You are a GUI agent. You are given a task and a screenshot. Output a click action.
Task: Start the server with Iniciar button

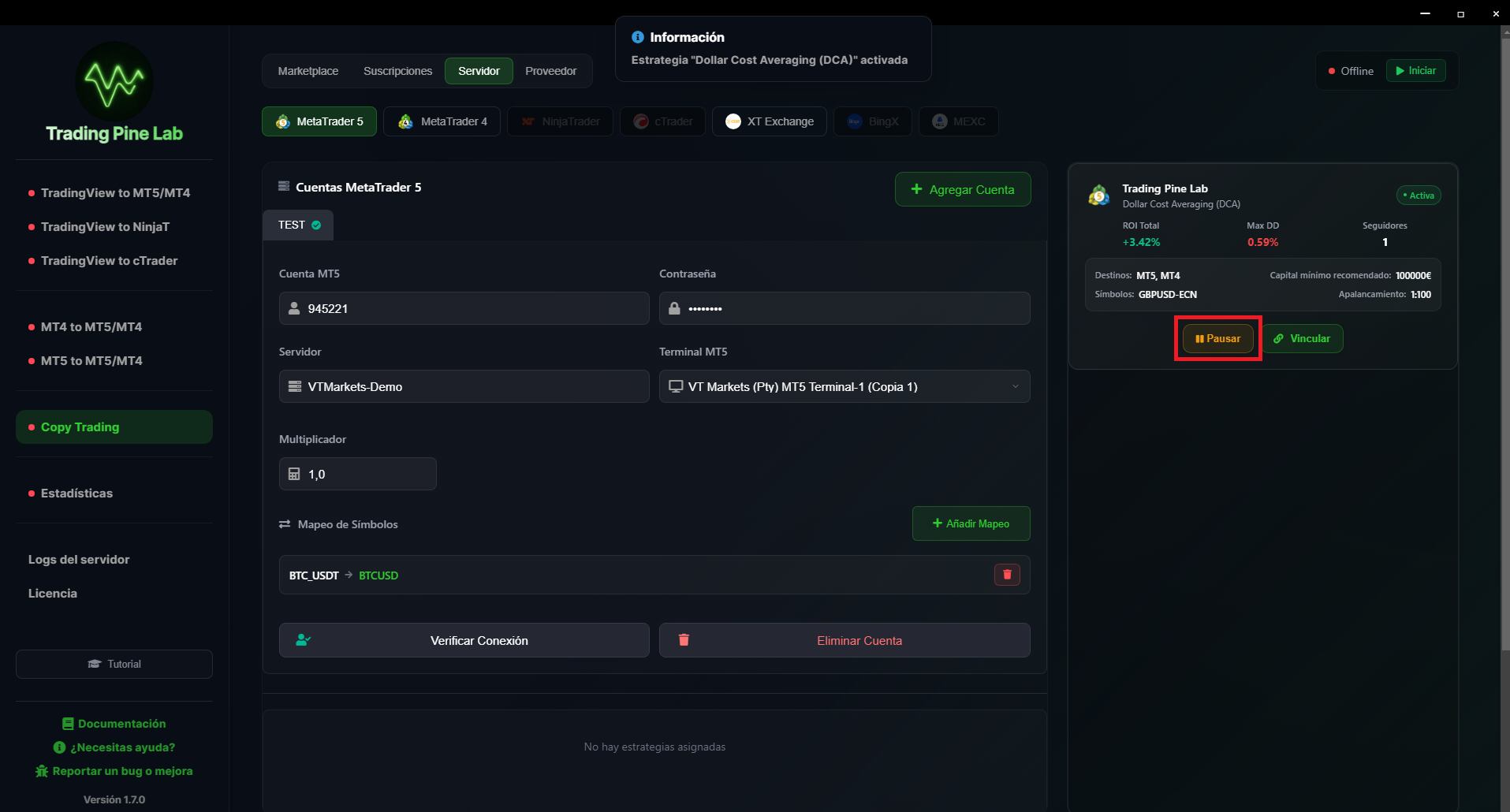pos(1415,71)
